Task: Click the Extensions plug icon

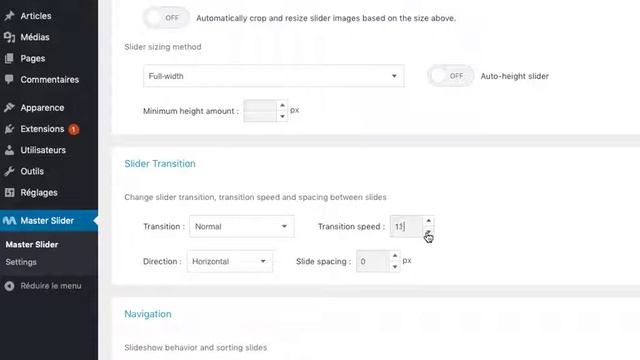Action: [9, 129]
